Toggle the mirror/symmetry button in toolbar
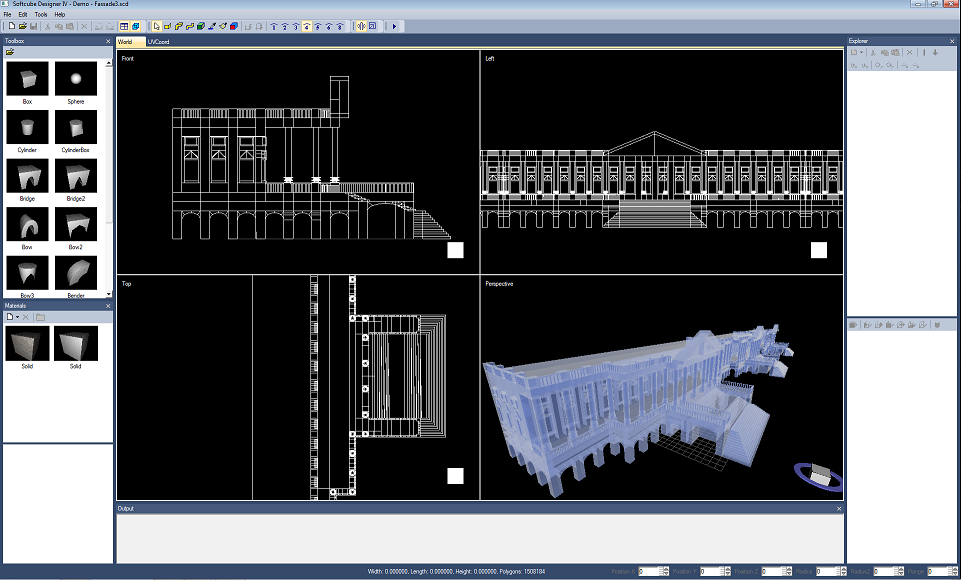This screenshot has height=580, width=961. (x=360, y=25)
